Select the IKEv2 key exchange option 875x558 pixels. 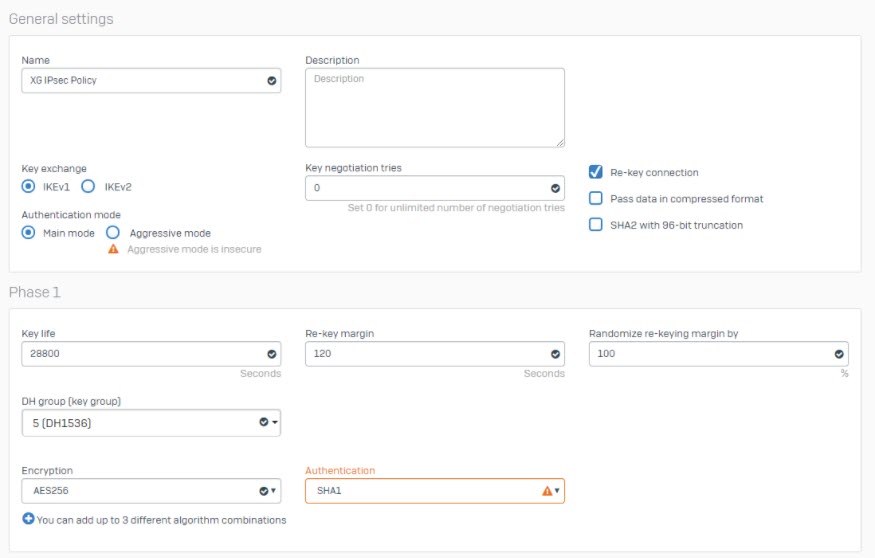pos(88,186)
